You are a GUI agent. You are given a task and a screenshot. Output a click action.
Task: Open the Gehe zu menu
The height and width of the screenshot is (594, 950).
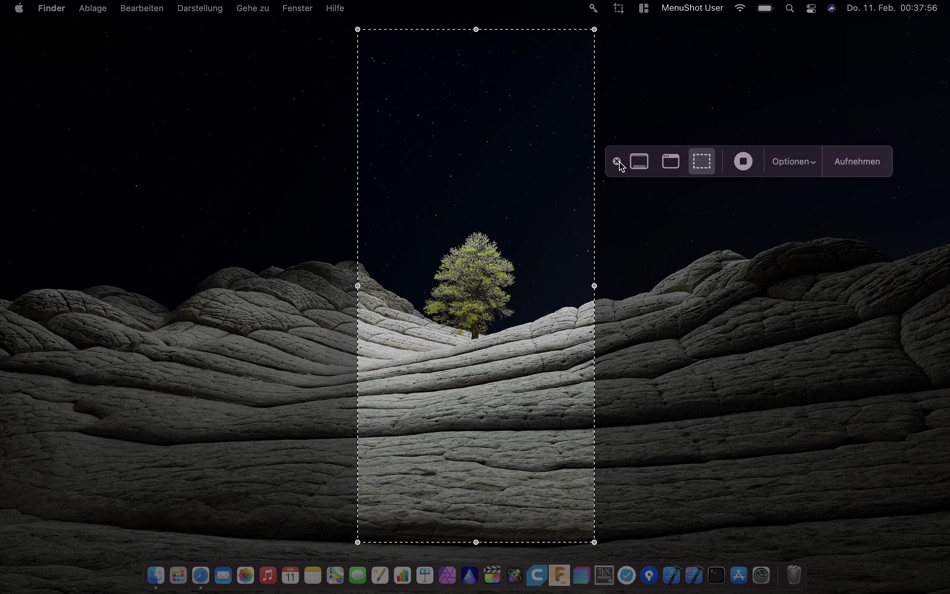[253, 8]
